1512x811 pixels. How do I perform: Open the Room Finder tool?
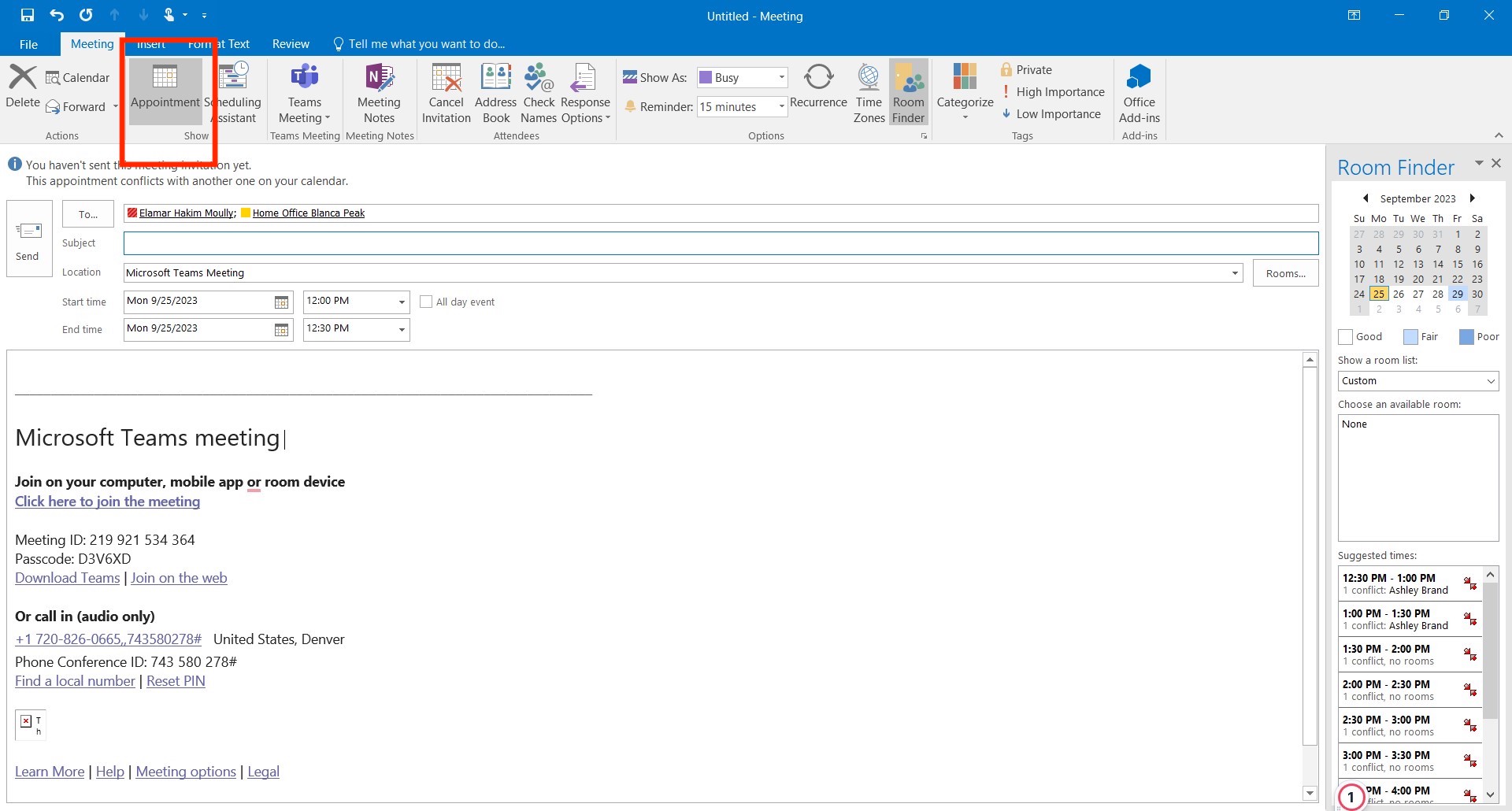[x=908, y=93]
